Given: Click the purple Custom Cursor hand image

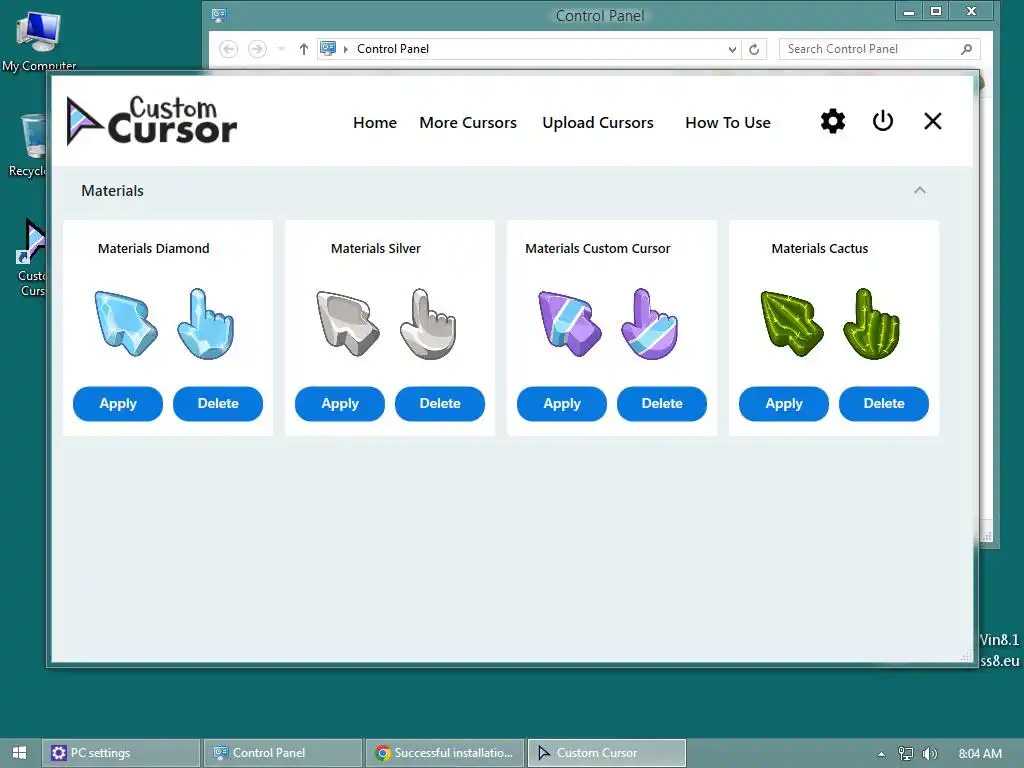Looking at the screenshot, I should 650,324.
